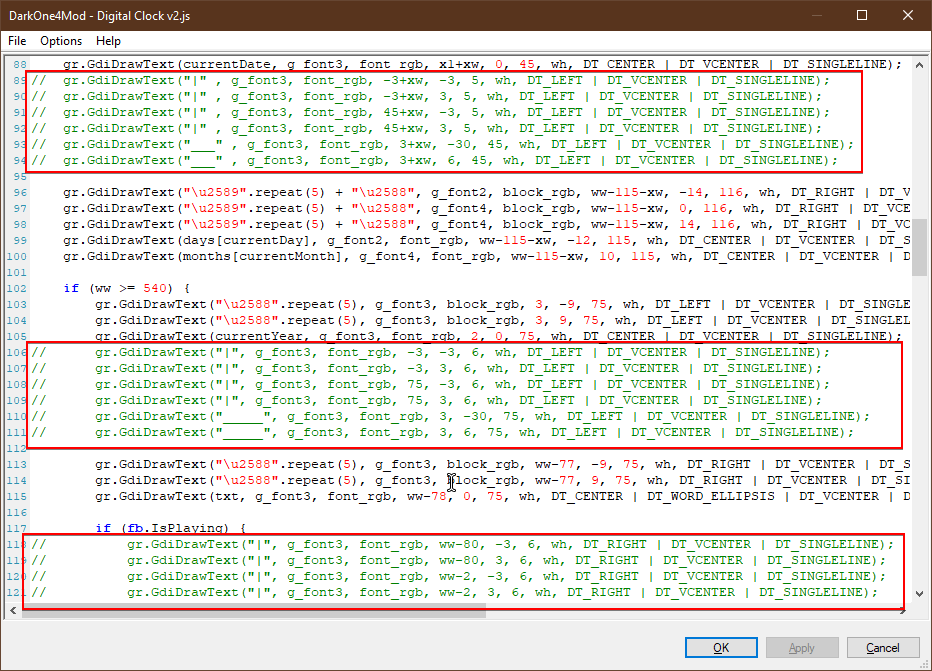Open the Options menu
Viewport: 932px width, 671px height.
pos(61,41)
